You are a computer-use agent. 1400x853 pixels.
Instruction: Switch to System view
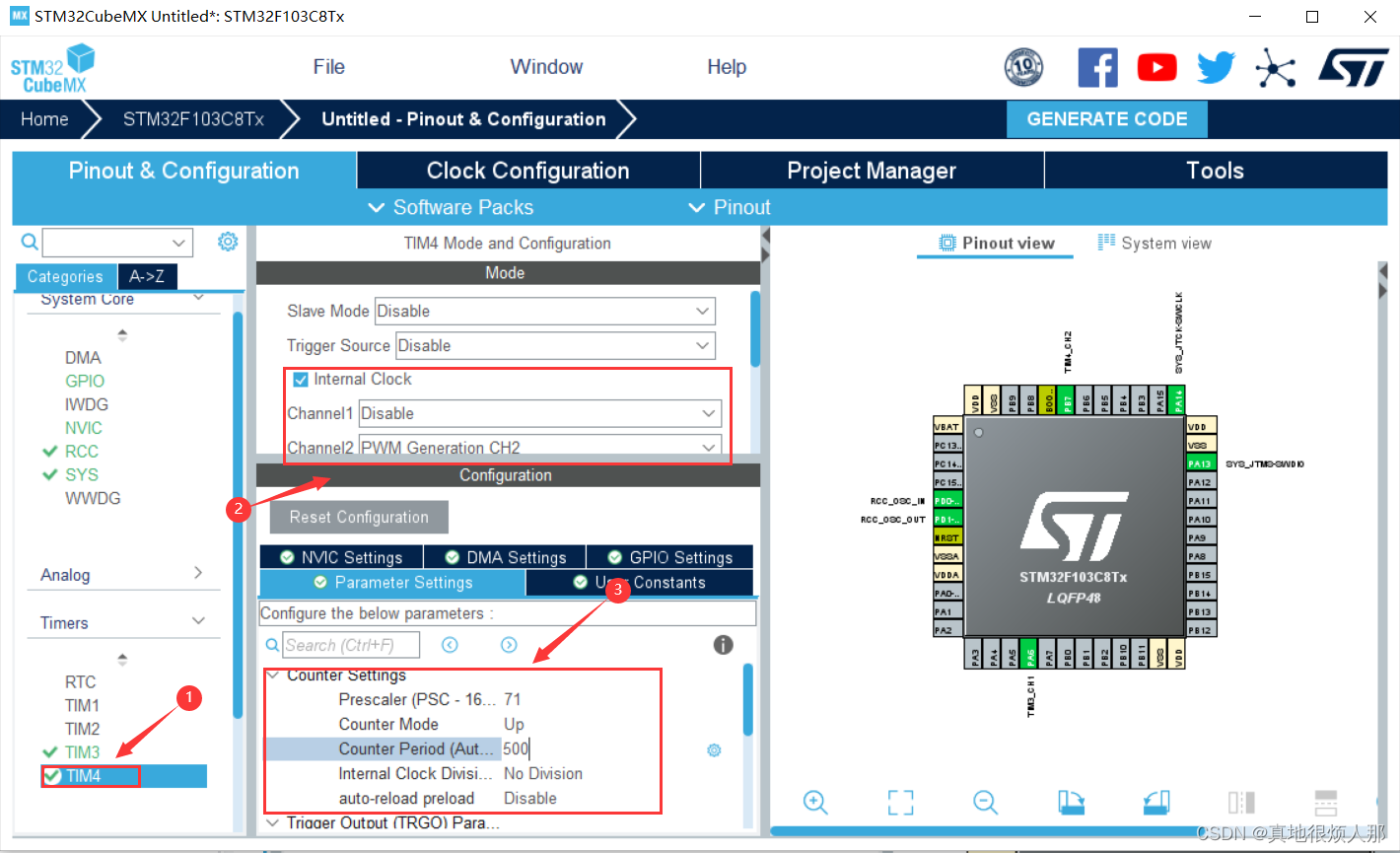1154,243
